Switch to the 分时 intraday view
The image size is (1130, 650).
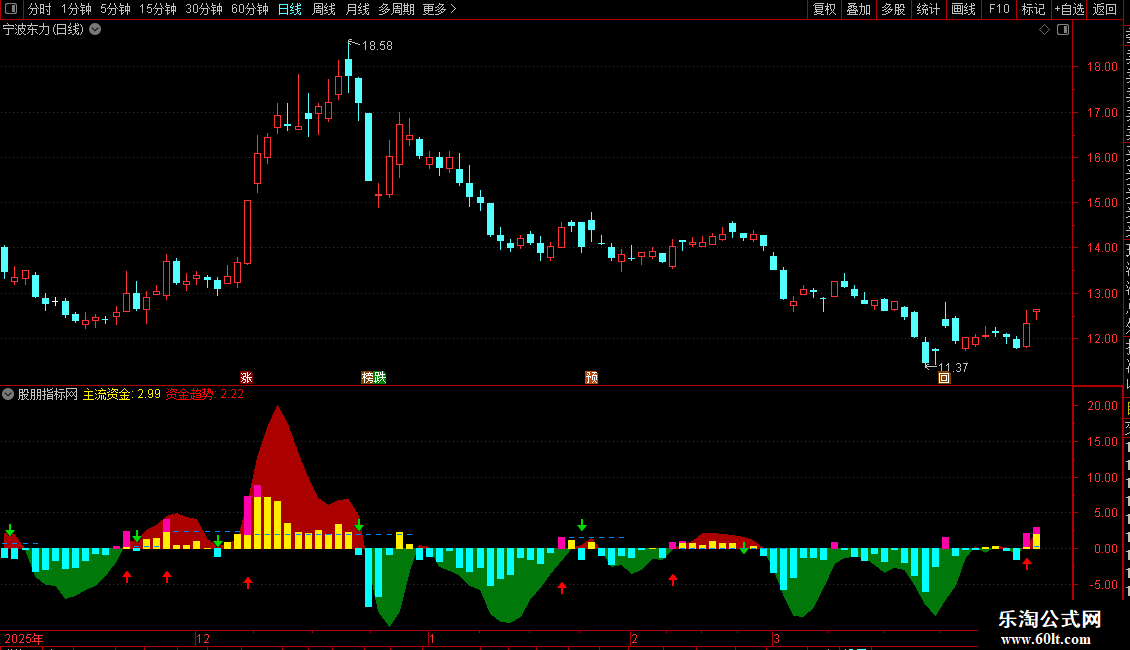pyautogui.click(x=40, y=9)
